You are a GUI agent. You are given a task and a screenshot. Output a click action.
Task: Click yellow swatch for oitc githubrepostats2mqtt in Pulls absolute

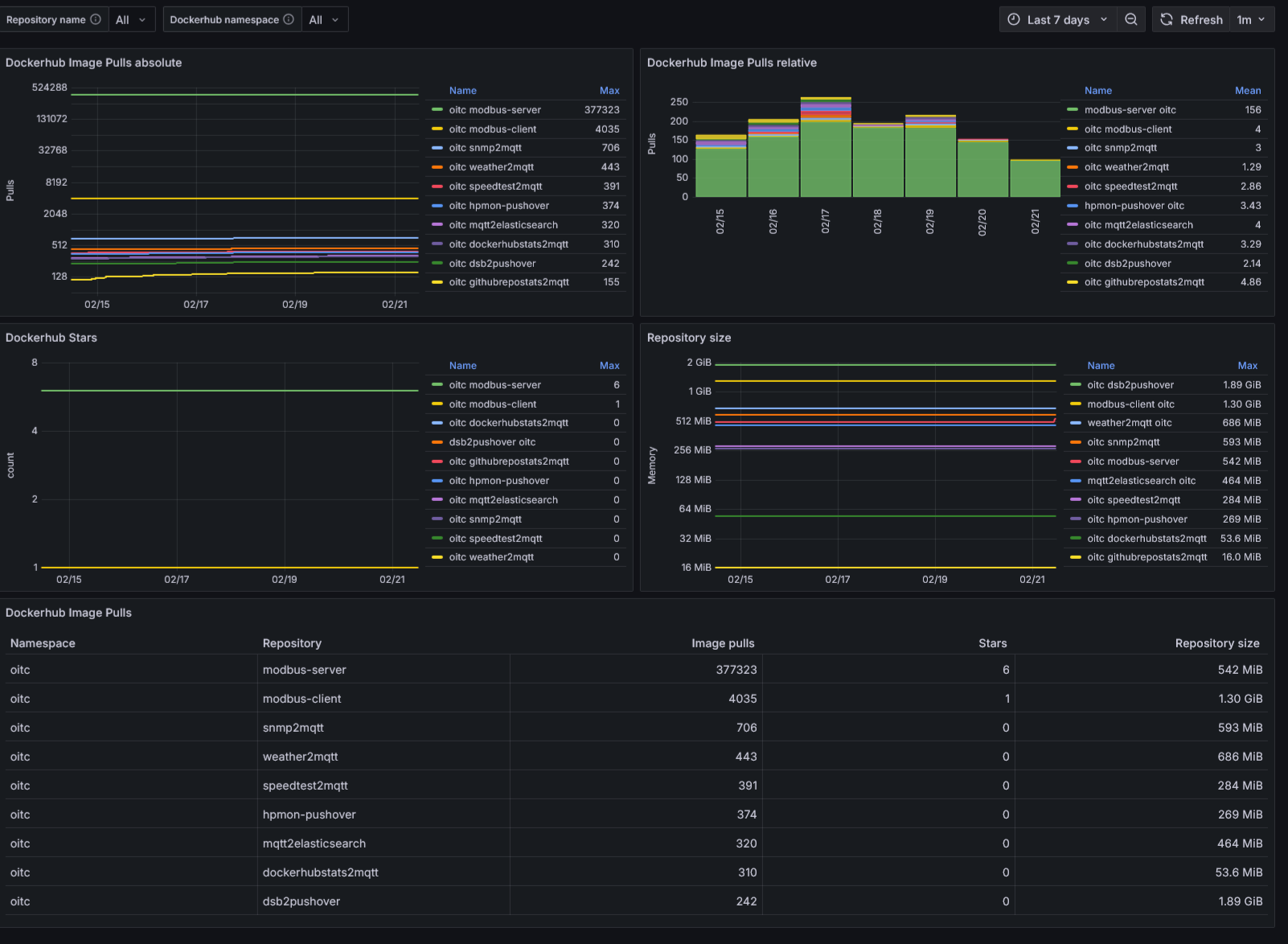pos(437,282)
